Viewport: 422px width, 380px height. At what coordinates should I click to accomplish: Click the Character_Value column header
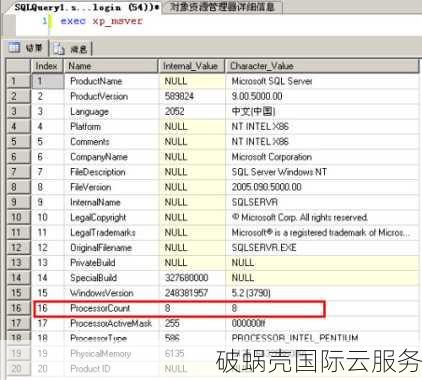[322, 66]
